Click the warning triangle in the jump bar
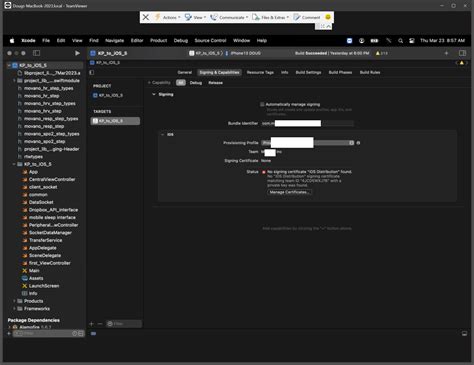 [x=462, y=63]
